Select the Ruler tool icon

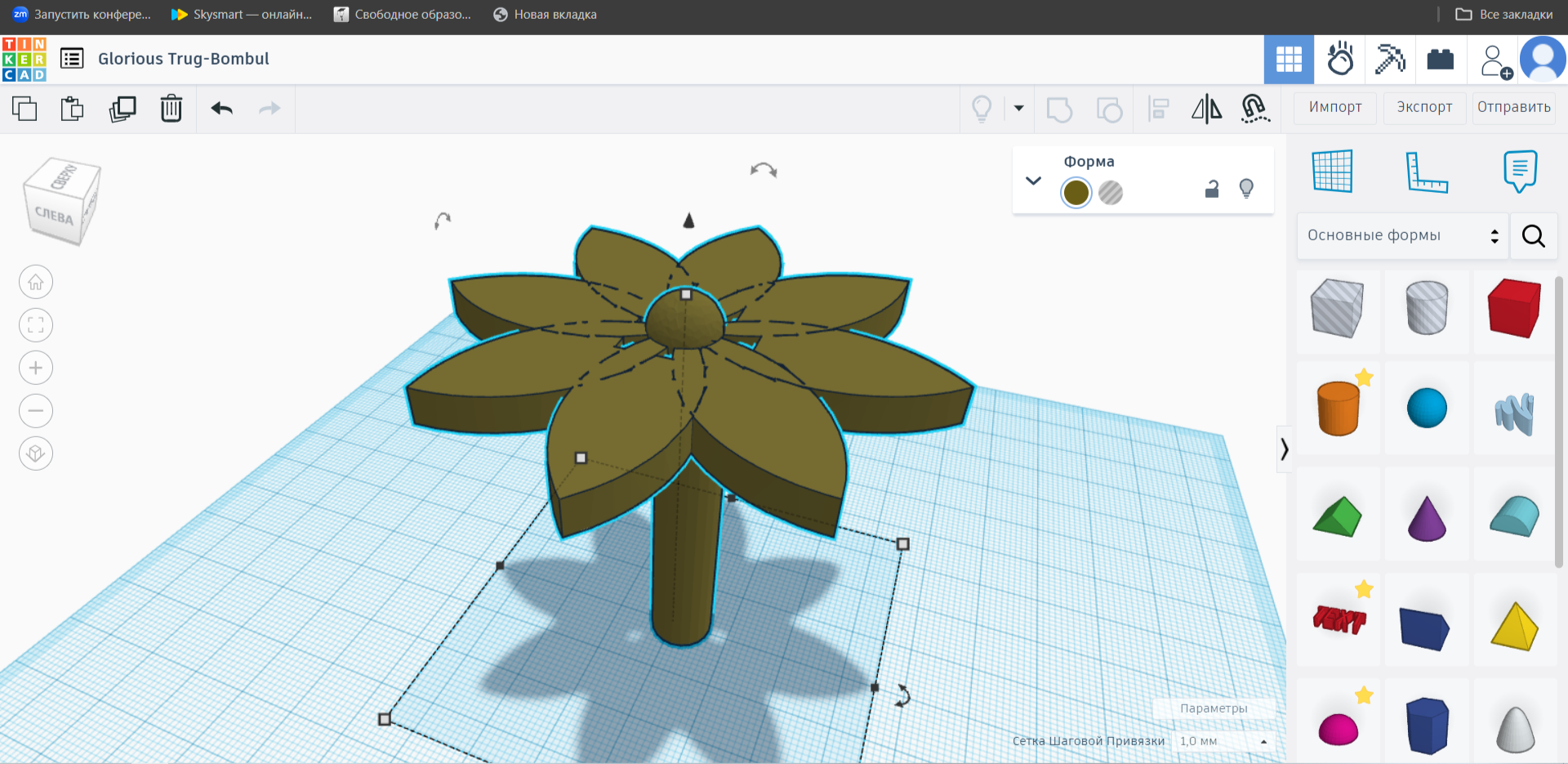coord(1426,172)
